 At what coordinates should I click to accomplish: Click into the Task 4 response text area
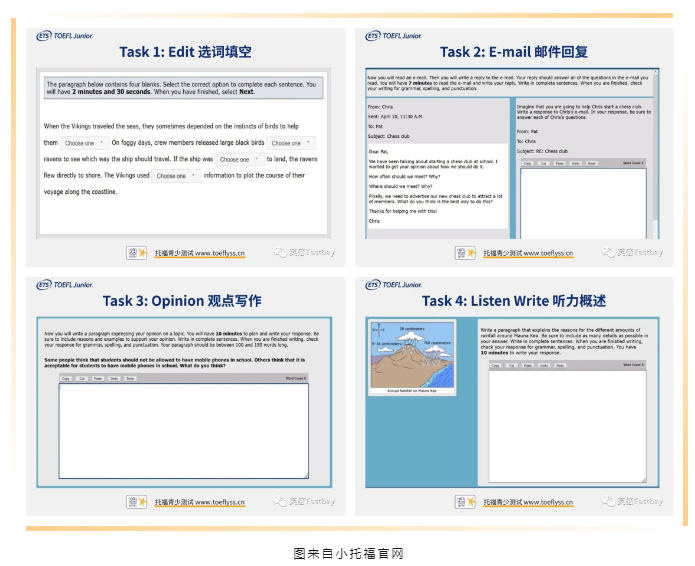pyautogui.click(x=567, y=426)
